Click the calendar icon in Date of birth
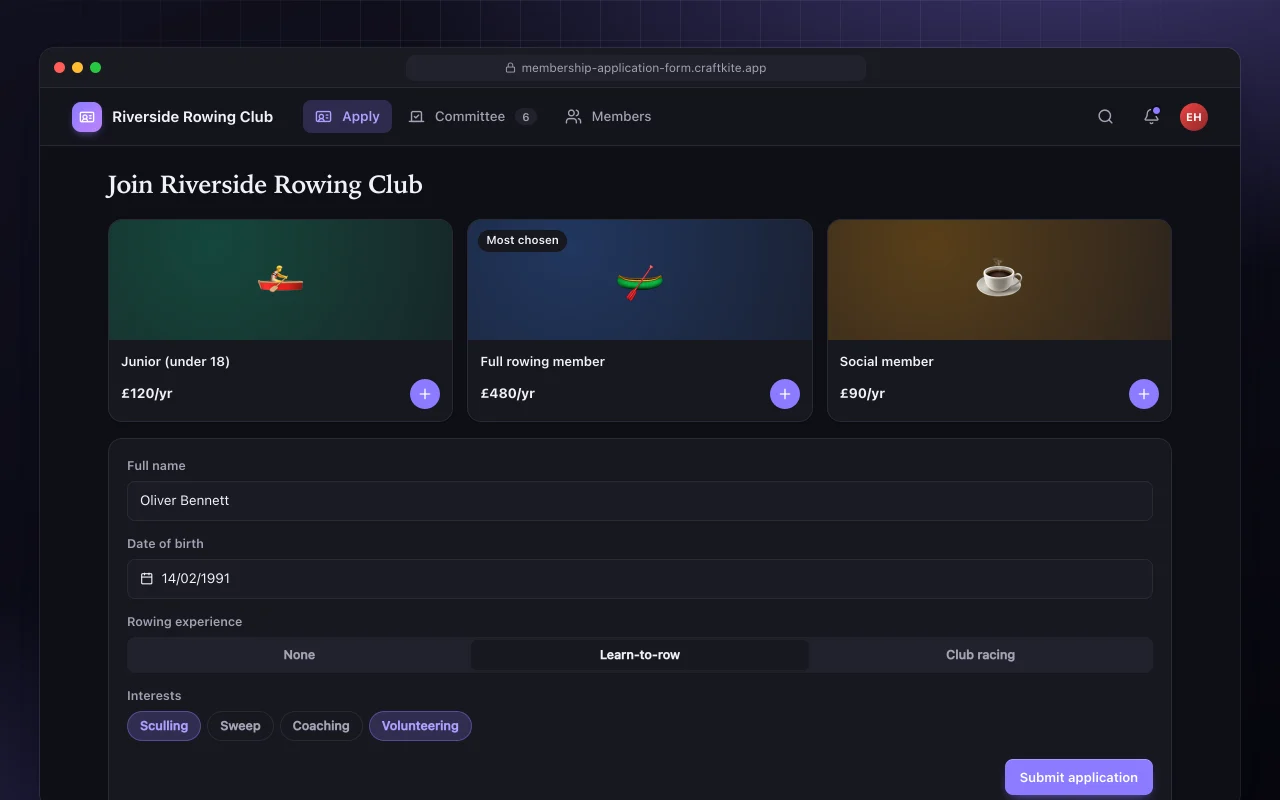This screenshot has height=800, width=1280. pos(147,579)
